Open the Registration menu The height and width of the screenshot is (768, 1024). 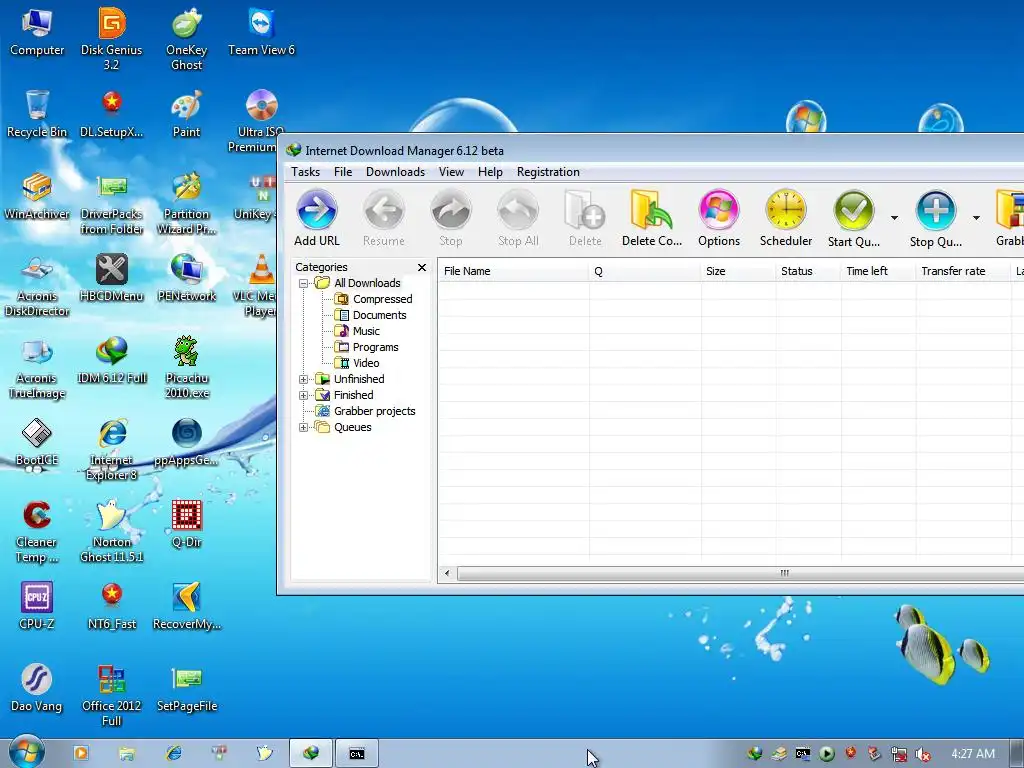click(548, 172)
